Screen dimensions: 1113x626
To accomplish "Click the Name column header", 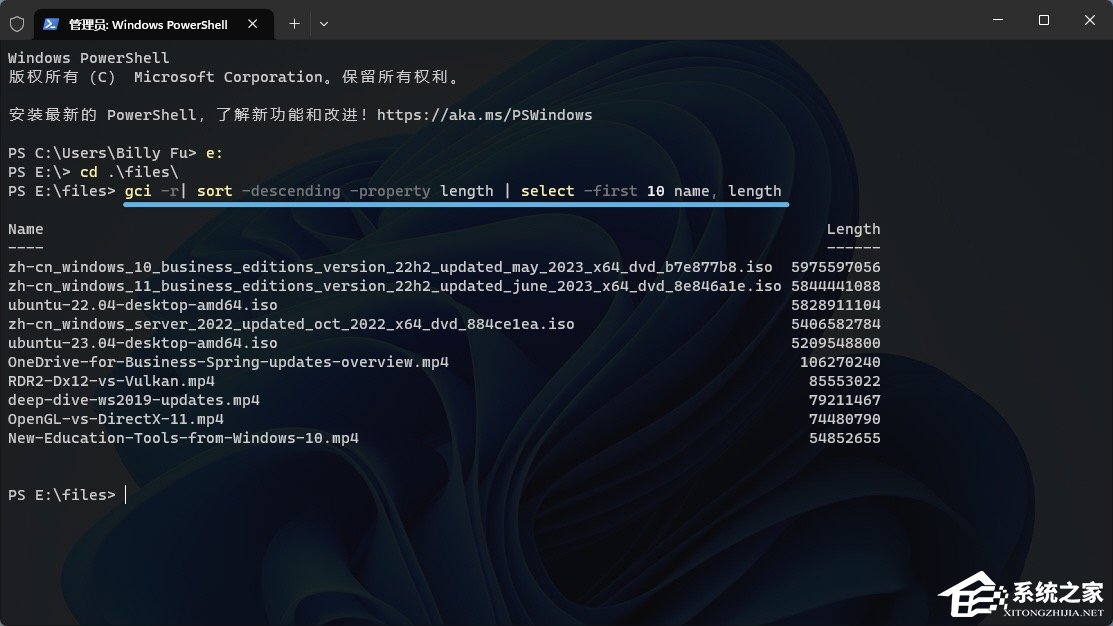I will click(26, 229).
